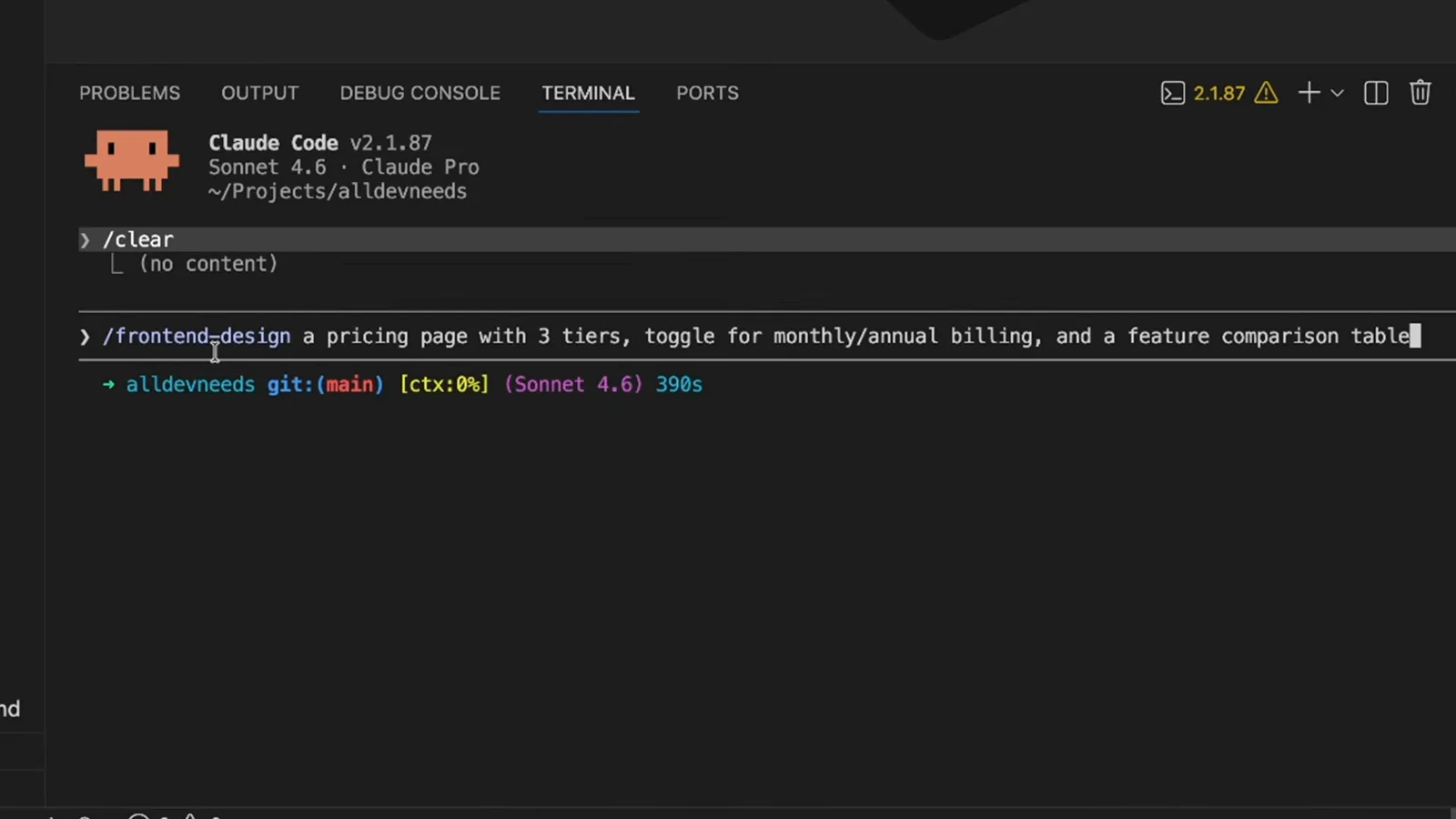The height and width of the screenshot is (819, 1456).
Task: Expand the new terminal launch profile dropdown
Action: pos(1337,93)
